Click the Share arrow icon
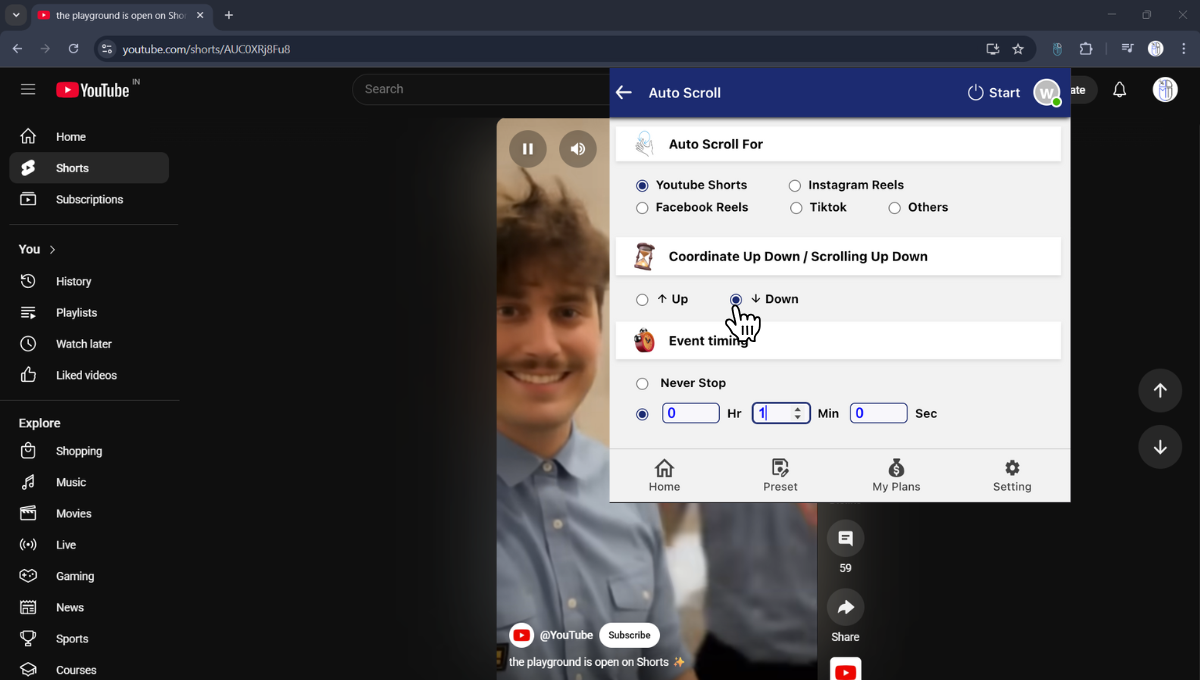The height and width of the screenshot is (680, 1200). coord(845,607)
